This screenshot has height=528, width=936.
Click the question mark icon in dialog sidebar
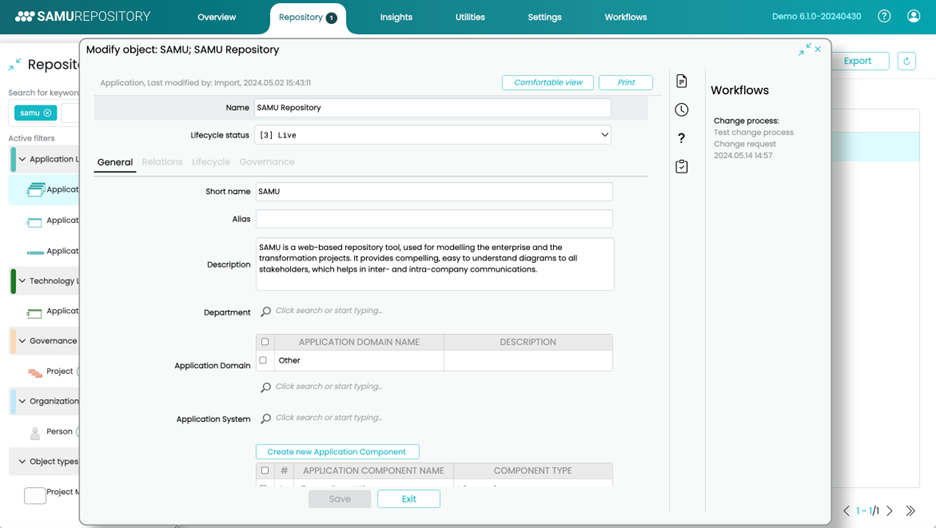point(682,138)
